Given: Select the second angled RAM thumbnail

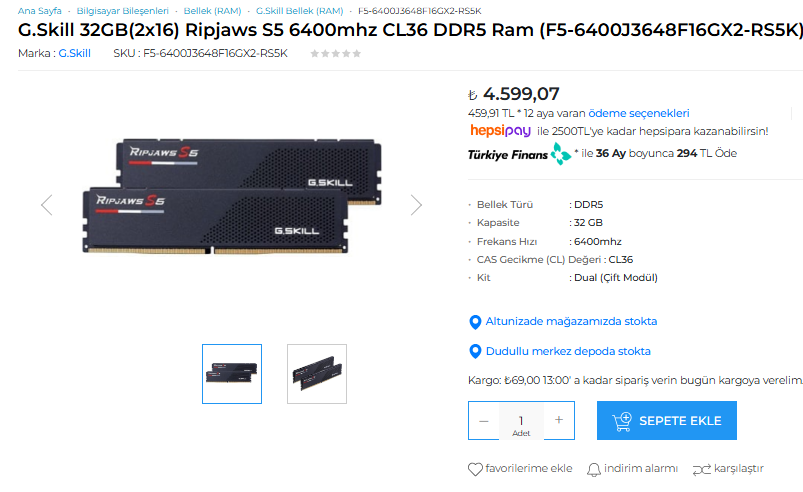Looking at the screenshot, I should (317, 374).
